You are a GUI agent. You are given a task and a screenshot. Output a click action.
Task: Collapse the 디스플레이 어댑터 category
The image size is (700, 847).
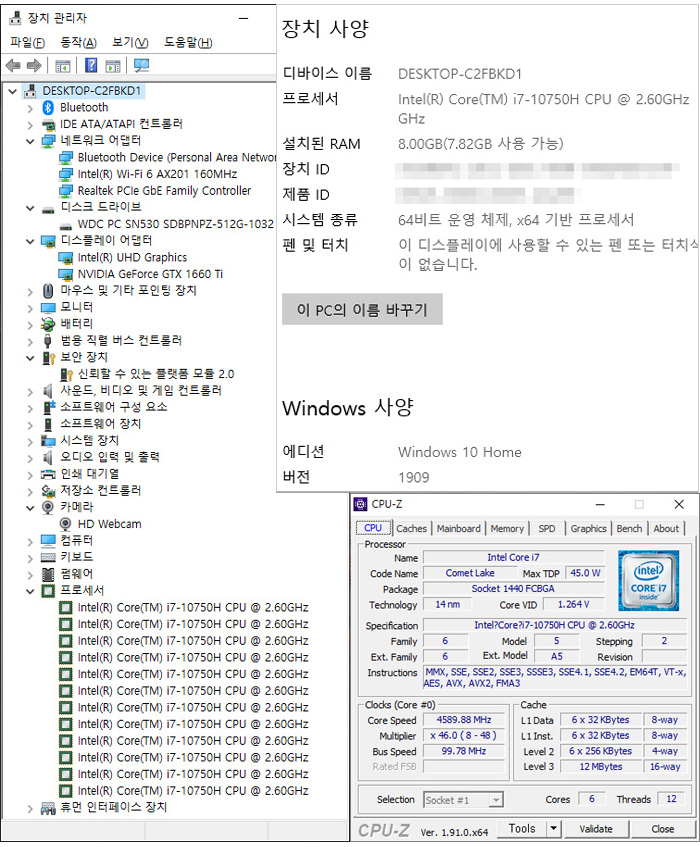click(x=30, y=241)
